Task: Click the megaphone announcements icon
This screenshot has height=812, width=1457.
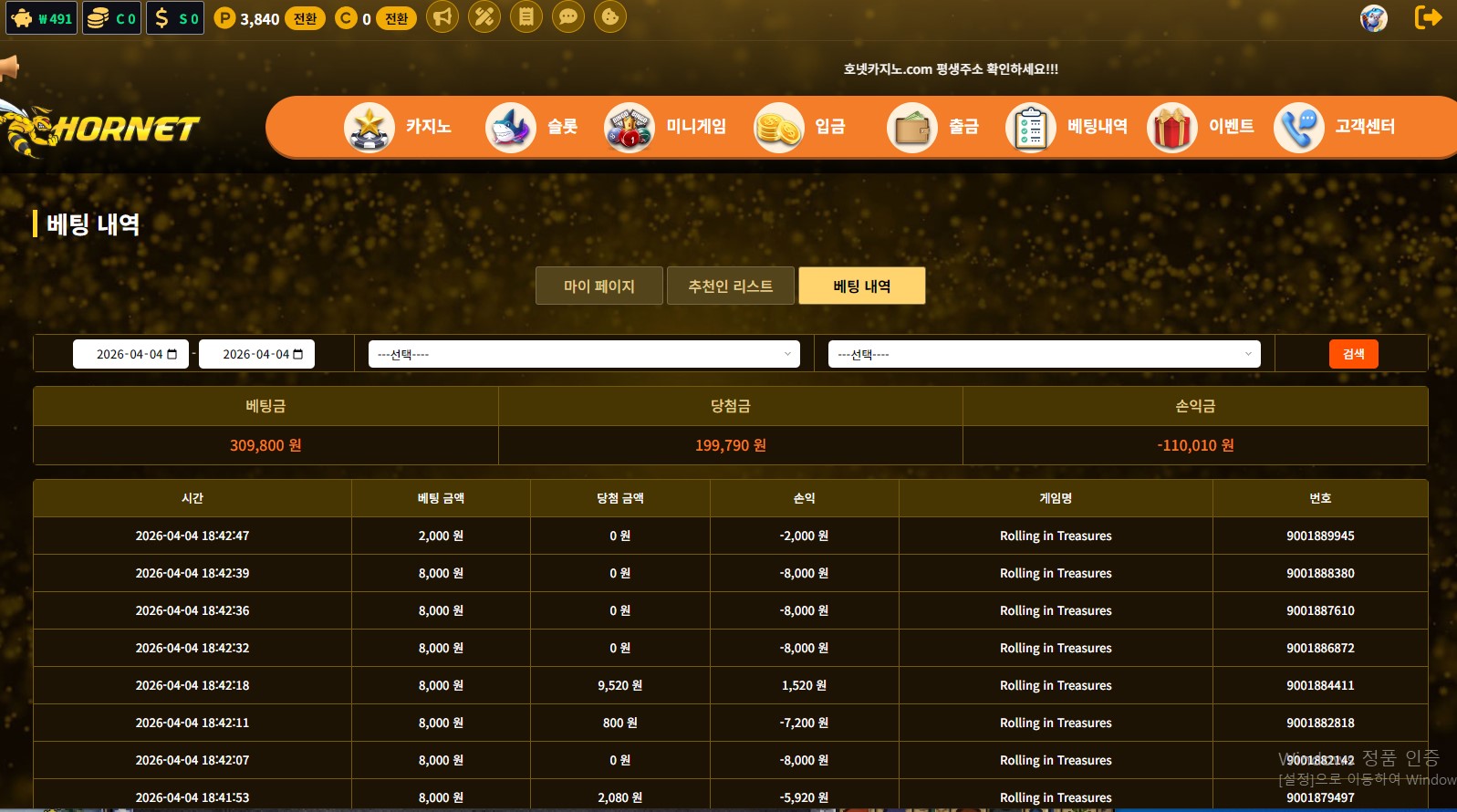Action: pyautogui.click(x=442, y=17)
